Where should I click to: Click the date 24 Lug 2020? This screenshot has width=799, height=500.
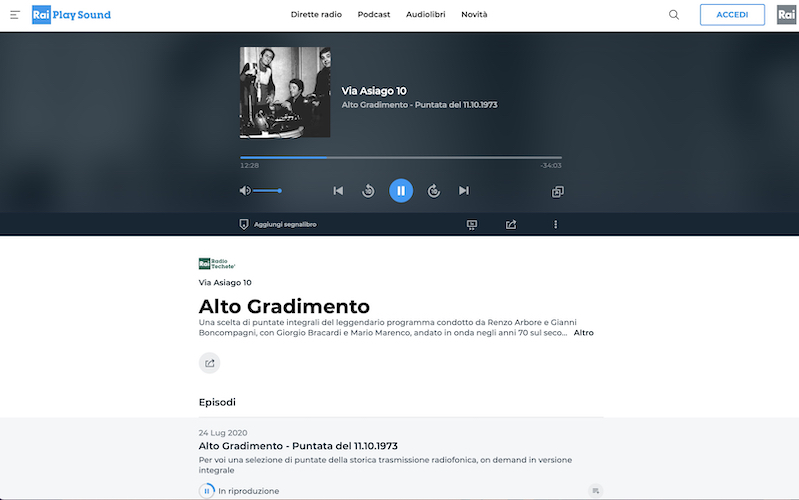click(223, 433)
